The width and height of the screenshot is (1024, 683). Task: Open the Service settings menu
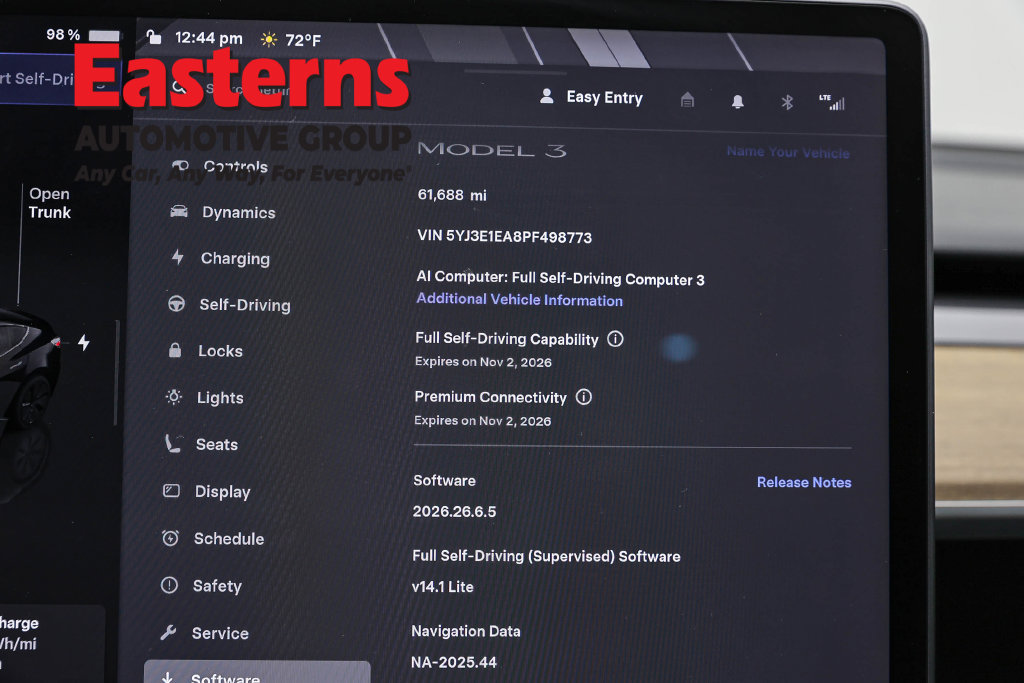click(x=204, y=633)
